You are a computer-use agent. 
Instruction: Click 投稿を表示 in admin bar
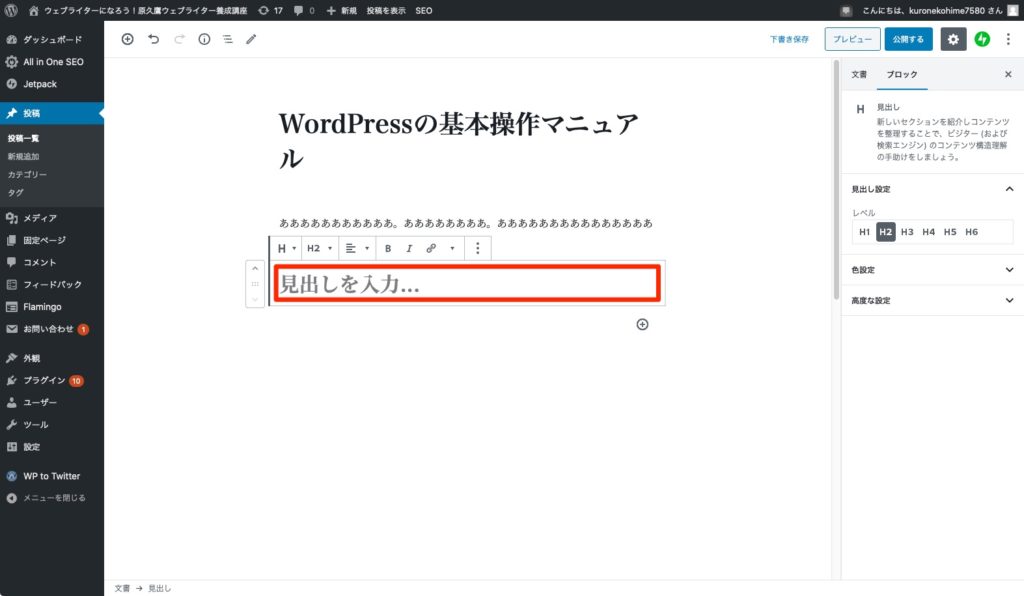click(x=385, y=10)
